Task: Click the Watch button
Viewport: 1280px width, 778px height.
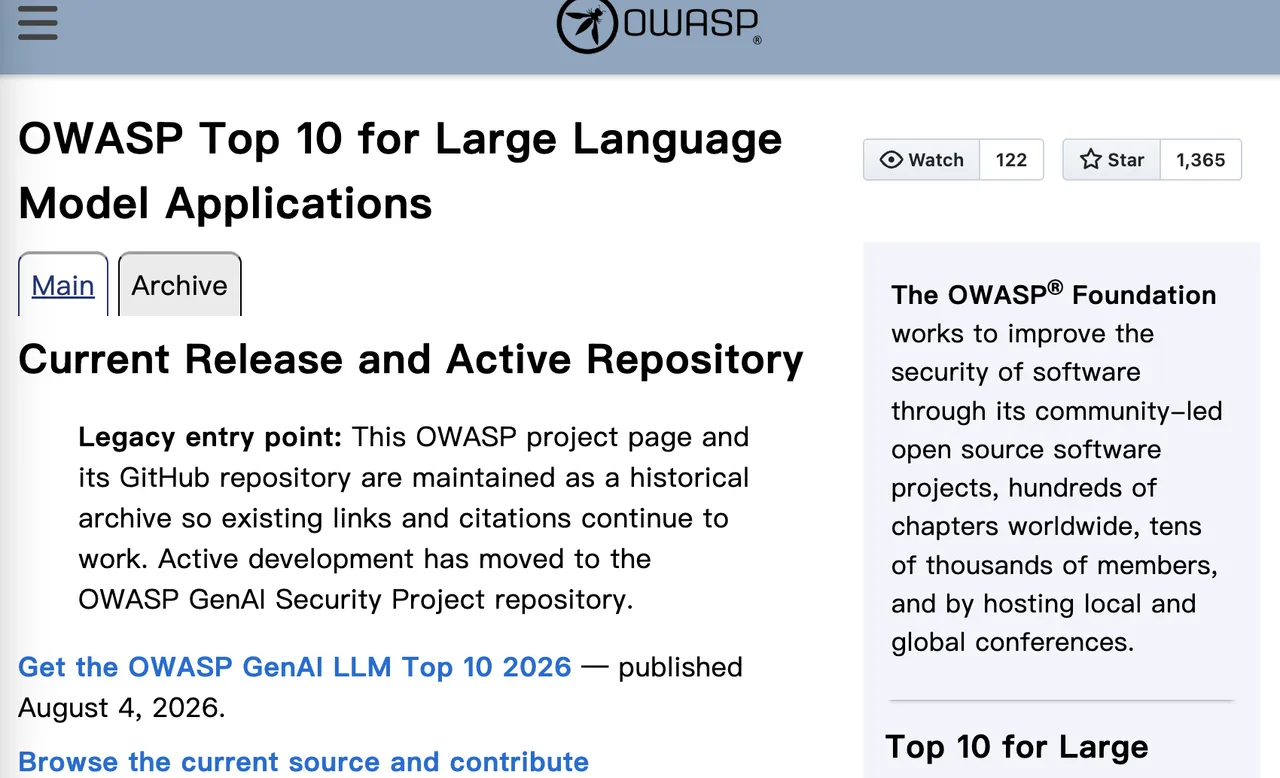Action: pos(921,160)
